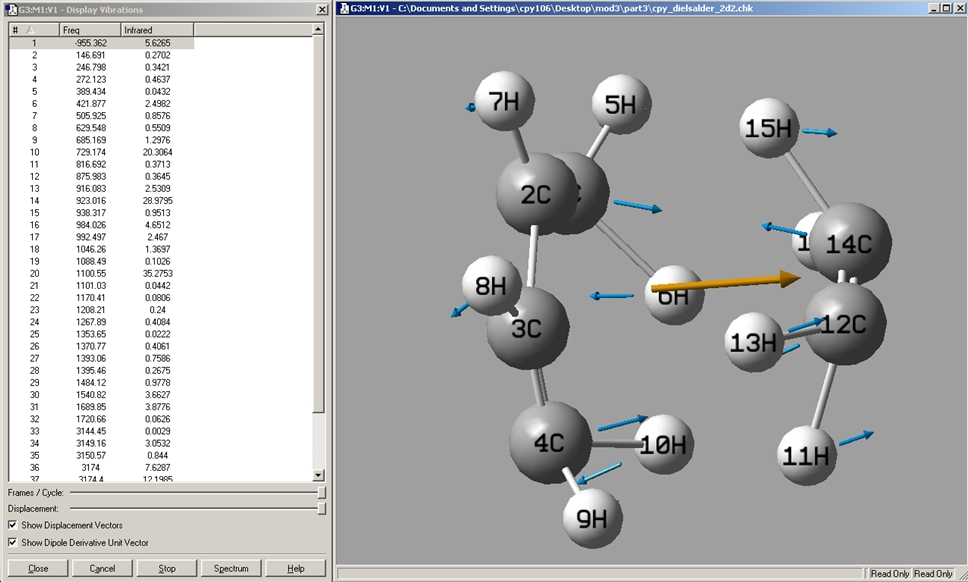The image size is (968, 582).
Task: Sort vibrations by Infrared column header
Action: coord(155,30)
